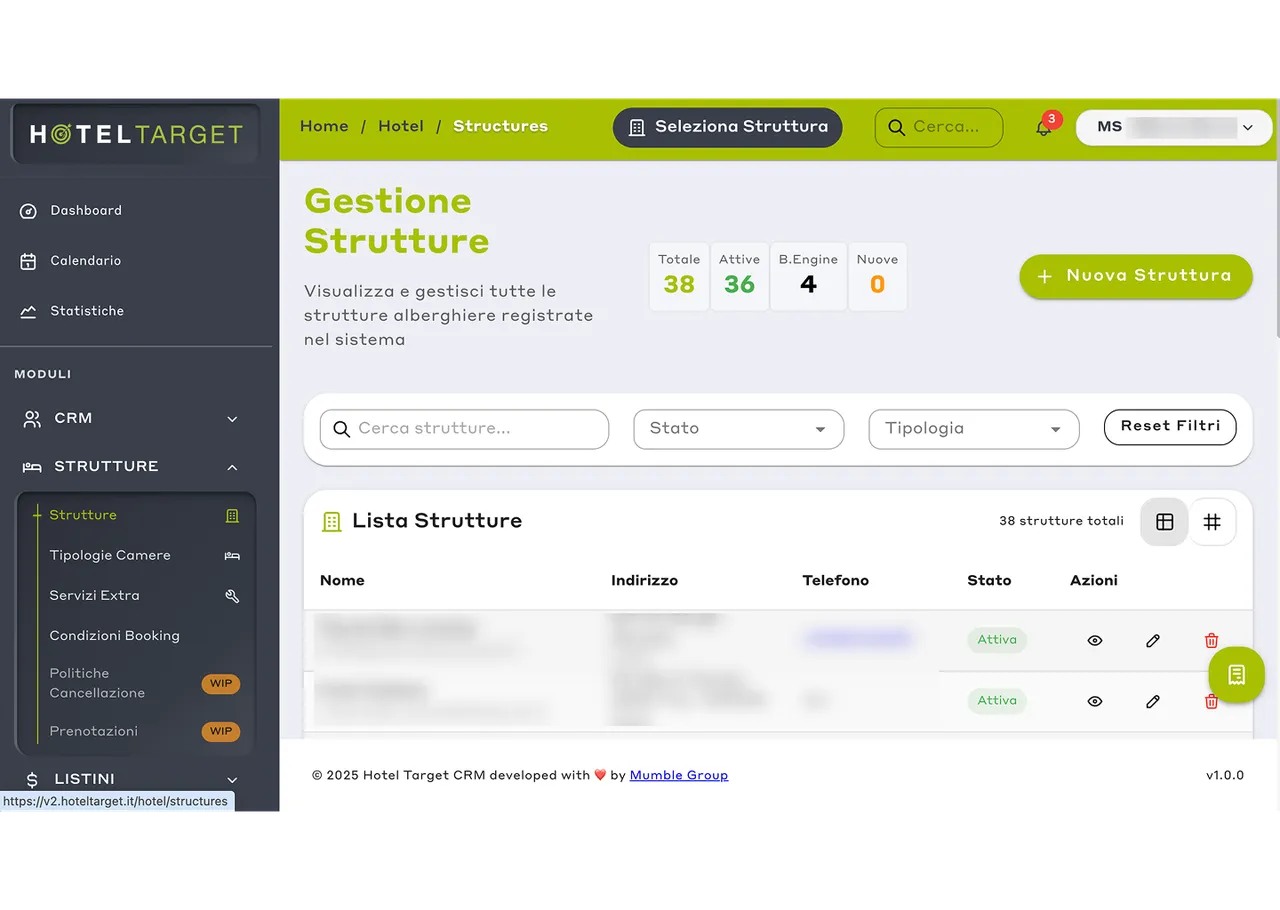The width and height of the screenshot is (1280, 910).
Task: Select Tipologie Camere in the sidebar menu
Action: click(110, 555)
